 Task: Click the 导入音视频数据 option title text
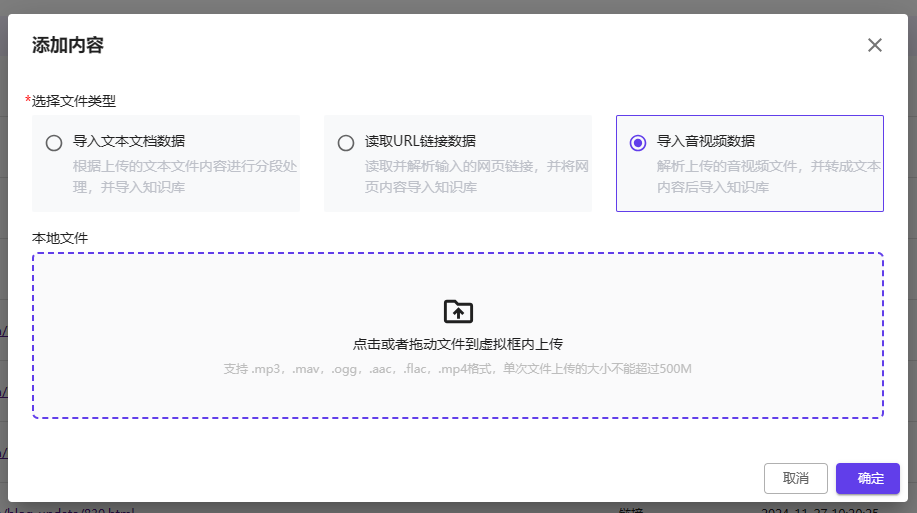[706, 141]
